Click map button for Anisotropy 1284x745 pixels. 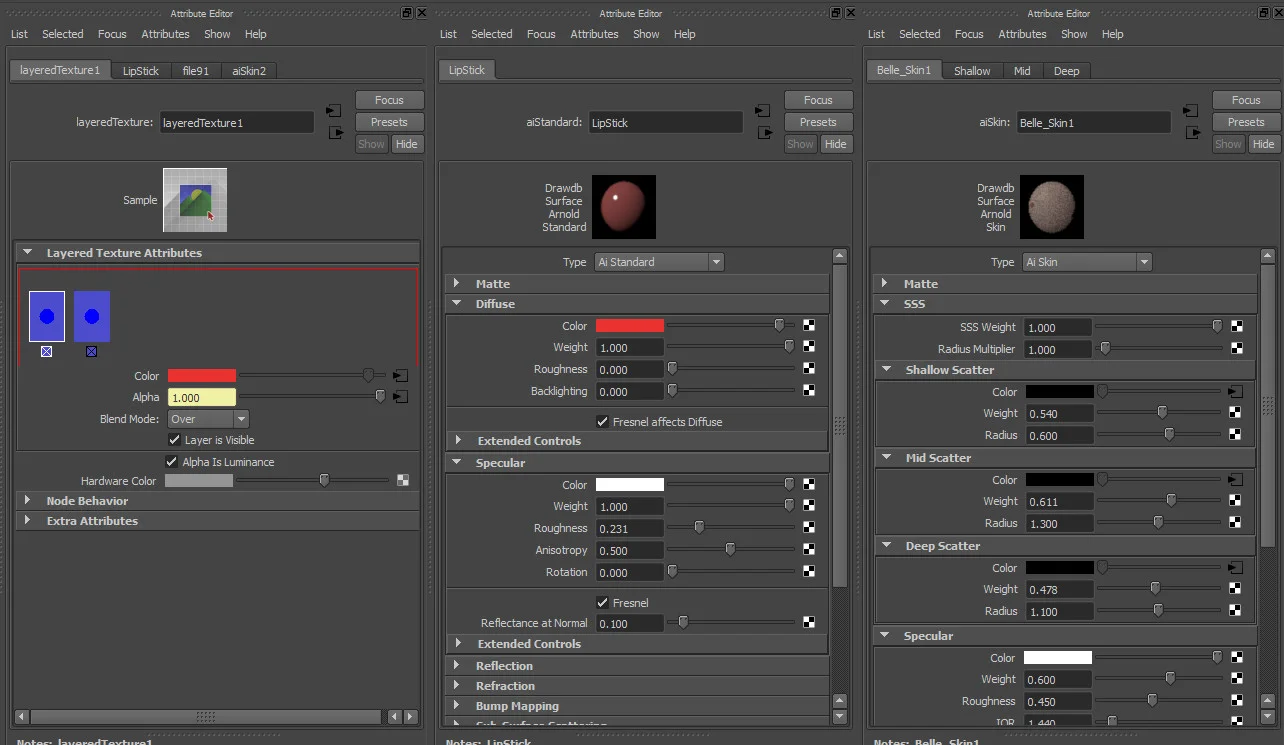tap(809, 551)
